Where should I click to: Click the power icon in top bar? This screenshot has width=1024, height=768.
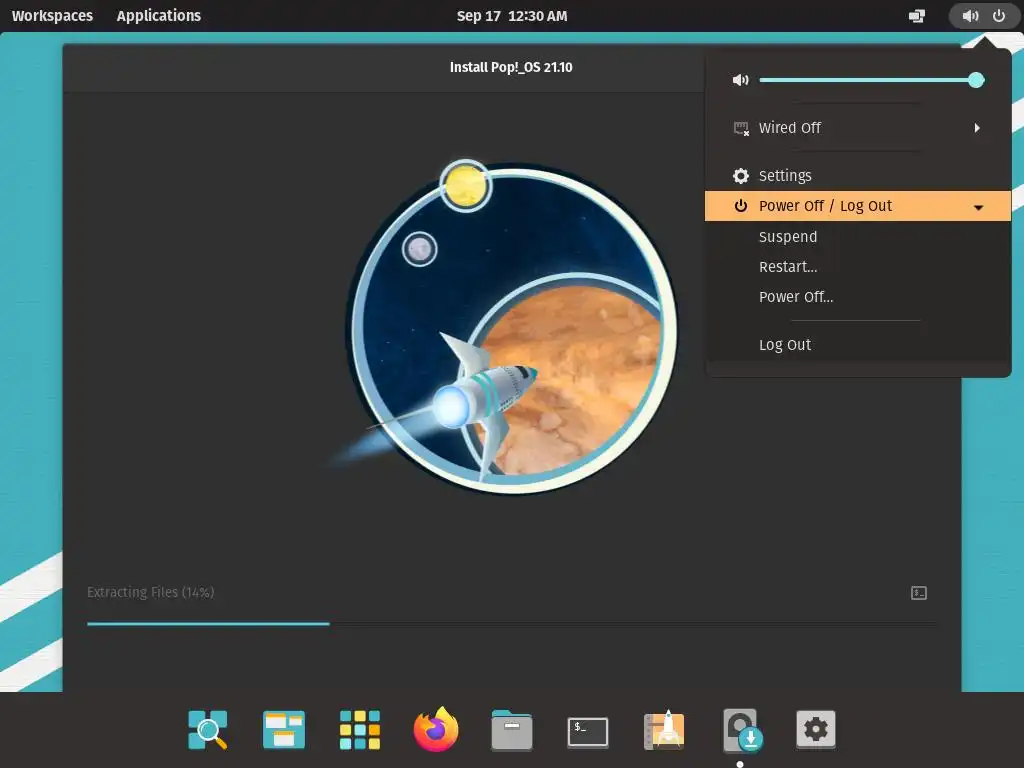pyautogui.click(x=999, y=16)
